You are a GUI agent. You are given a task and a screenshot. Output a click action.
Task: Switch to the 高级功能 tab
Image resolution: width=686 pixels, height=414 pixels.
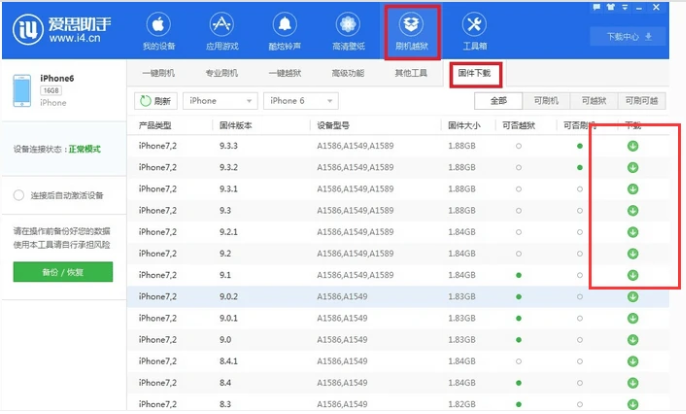(348, 73)
